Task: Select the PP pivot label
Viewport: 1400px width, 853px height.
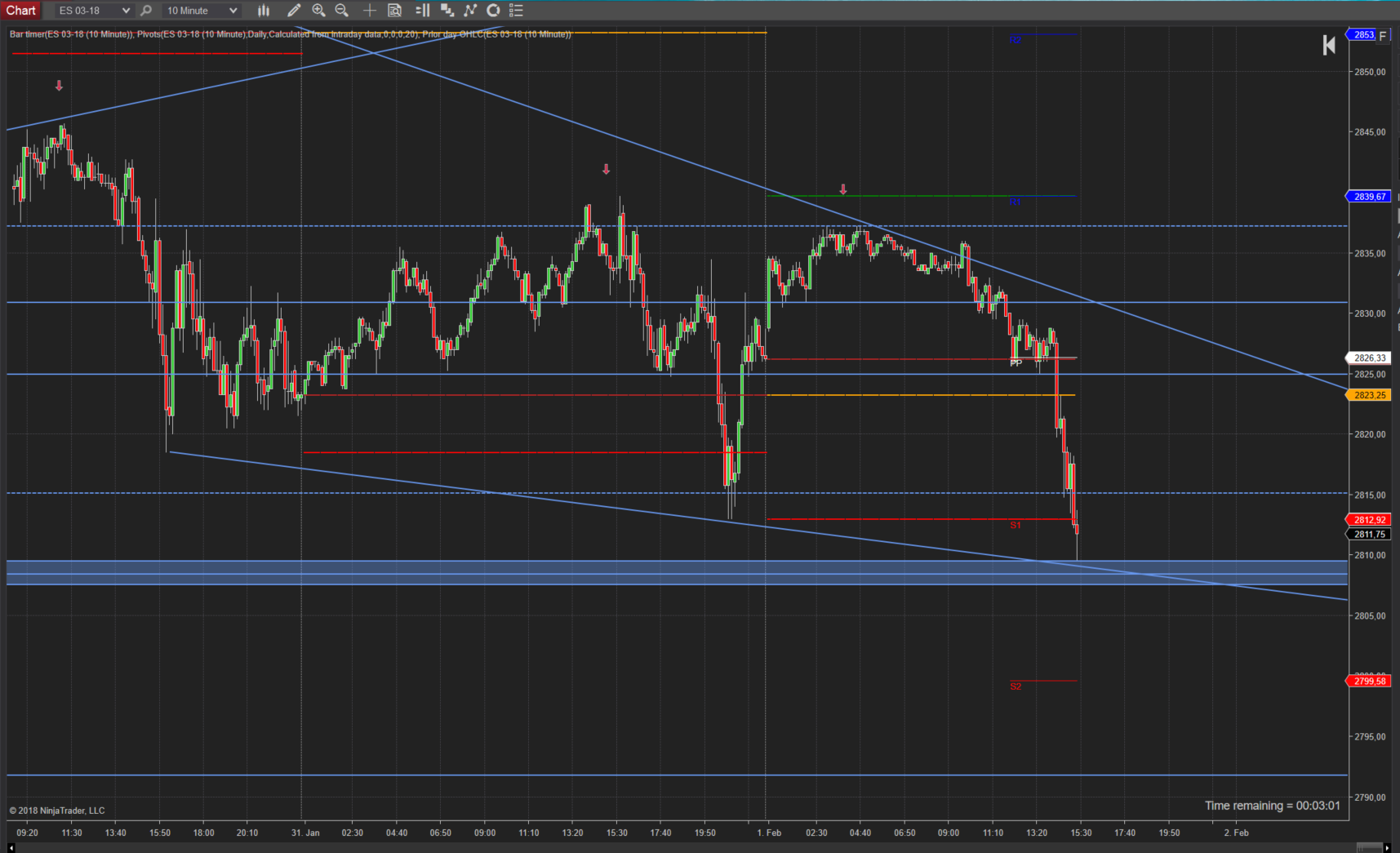Action: click(x=1016, y=363)
